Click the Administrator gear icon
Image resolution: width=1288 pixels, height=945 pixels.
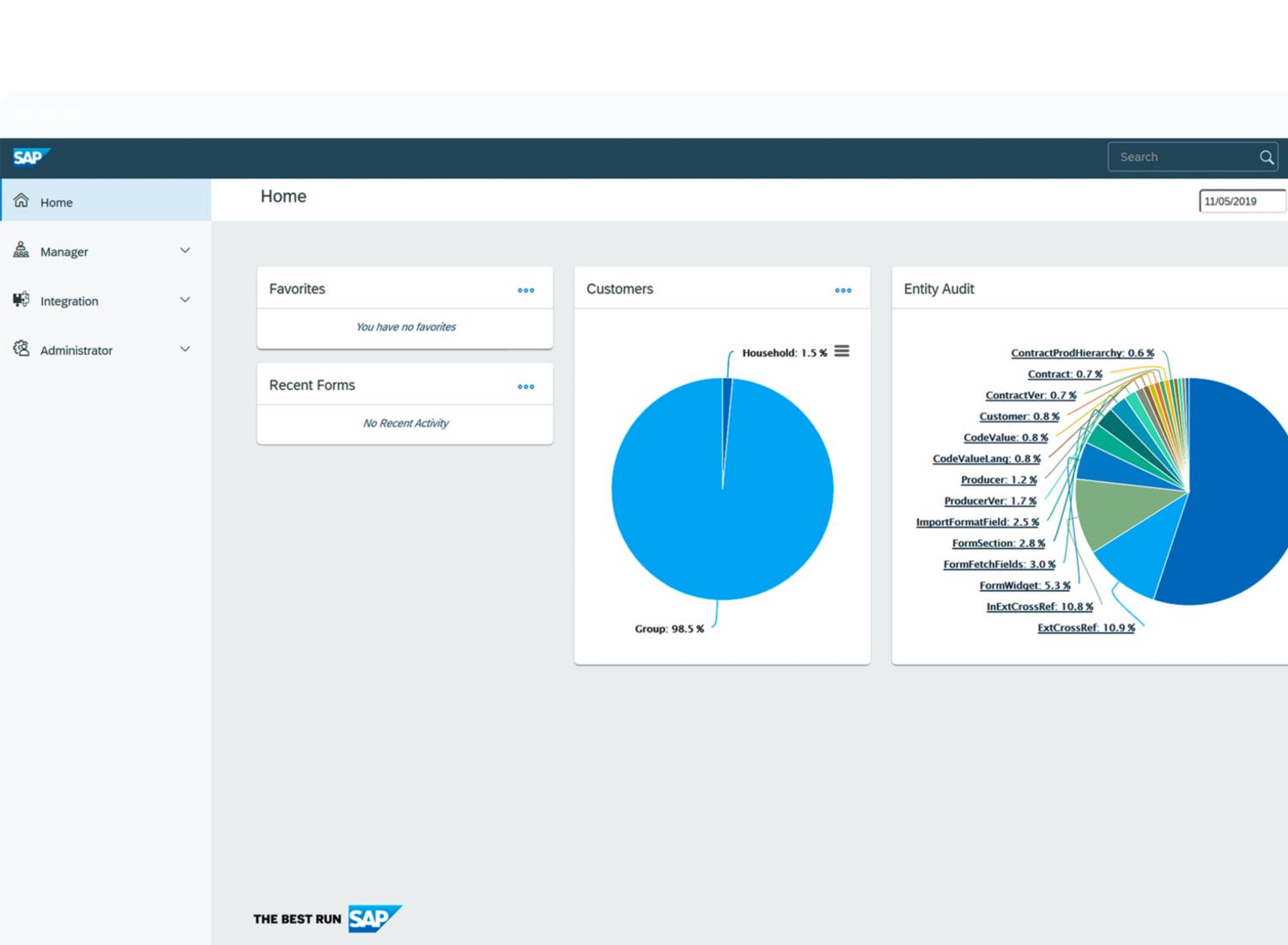(x=21, y=349)
